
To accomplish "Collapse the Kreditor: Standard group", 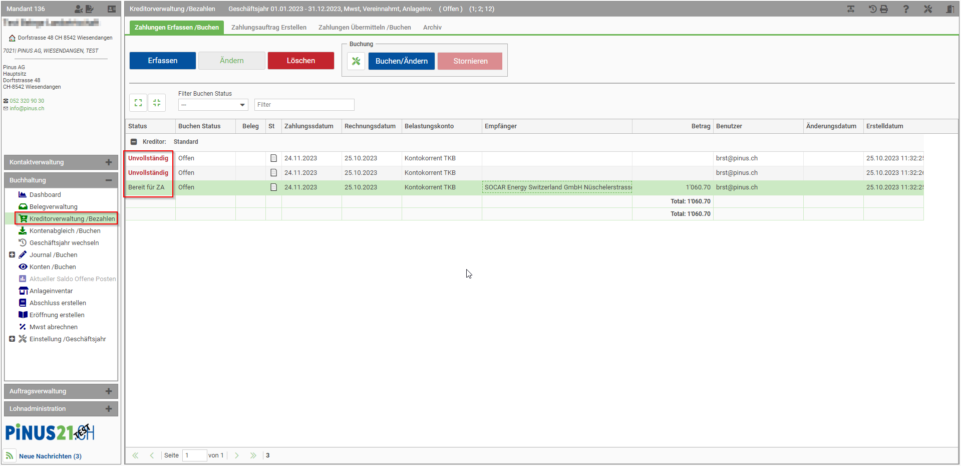I will coord(134,142).
